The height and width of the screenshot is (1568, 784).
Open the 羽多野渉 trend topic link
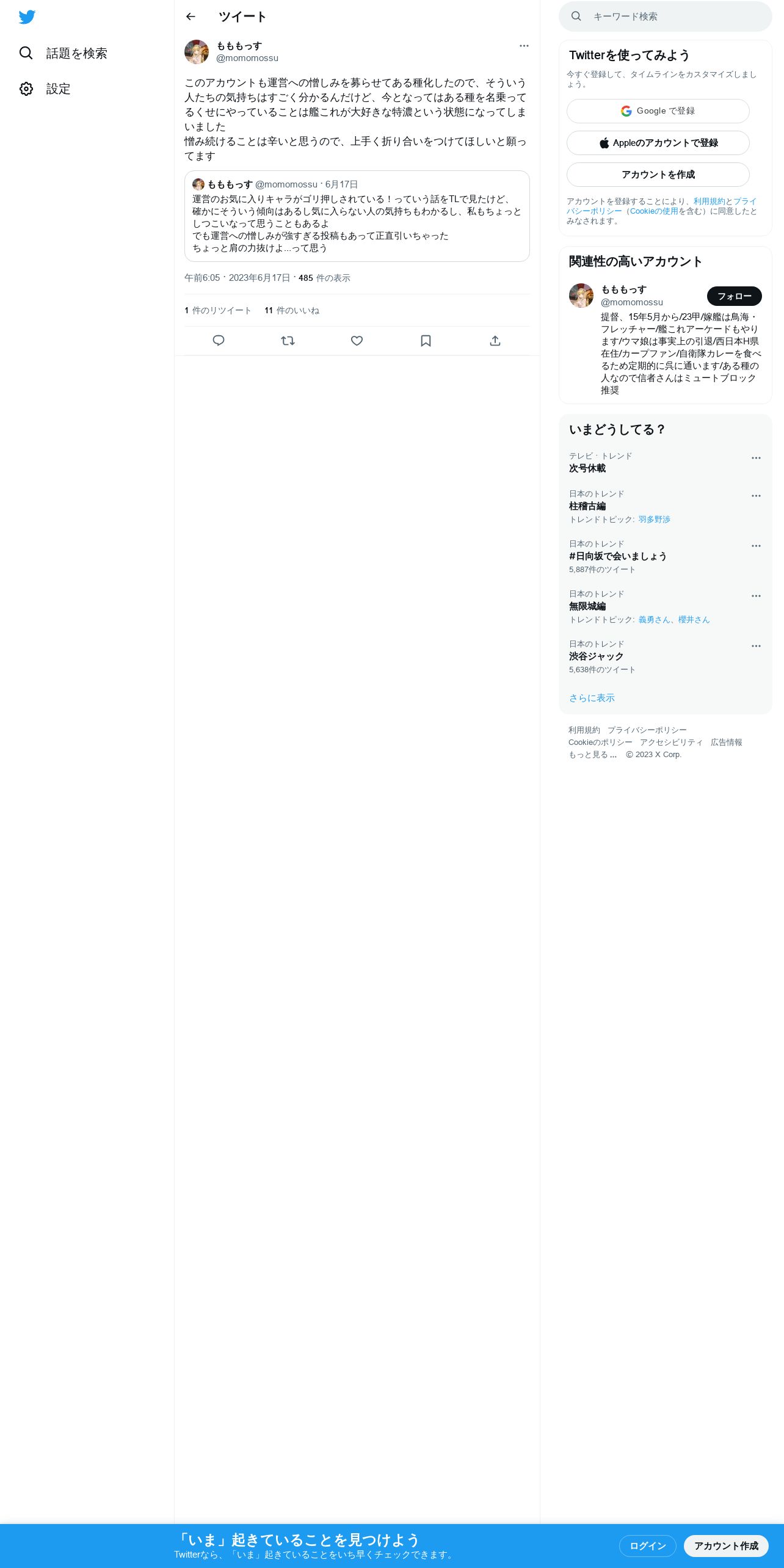(x=655, y=519)
